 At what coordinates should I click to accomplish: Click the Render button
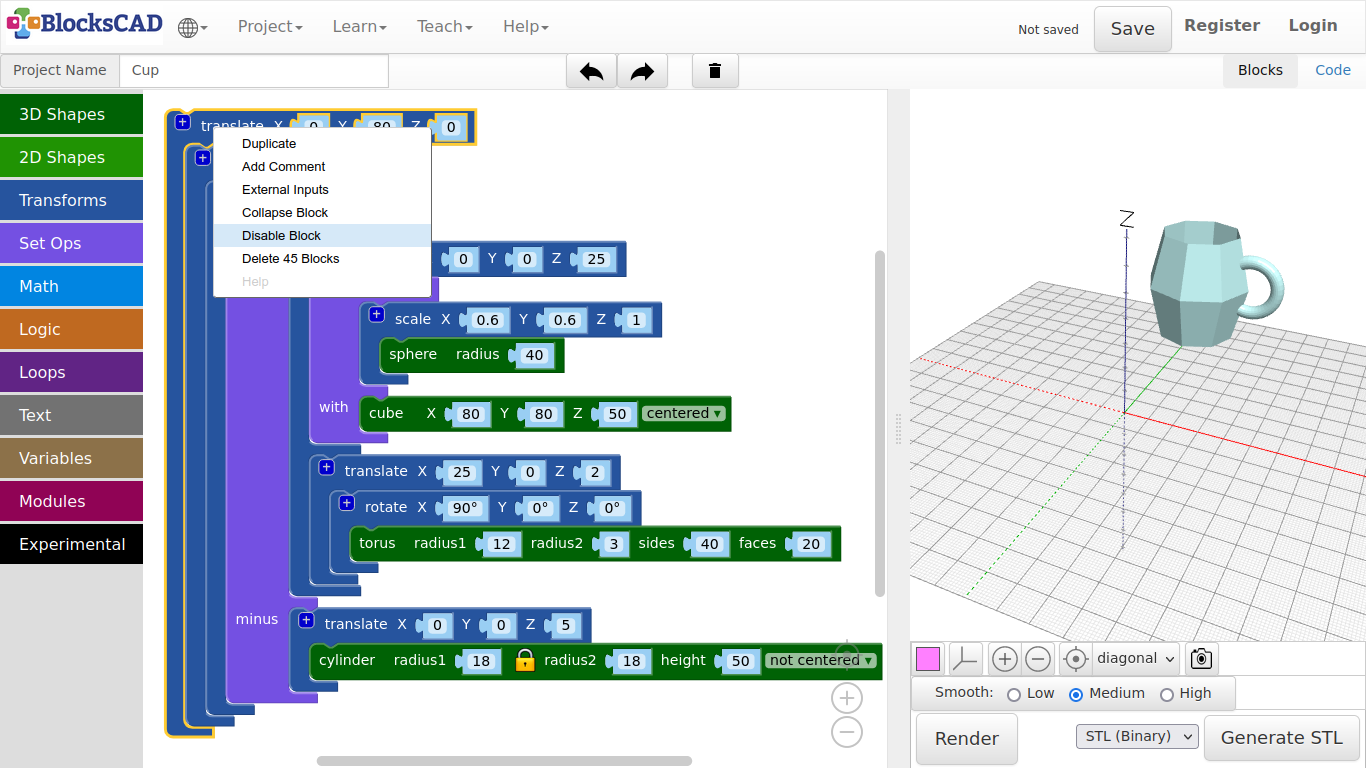(x=966, y=739)
